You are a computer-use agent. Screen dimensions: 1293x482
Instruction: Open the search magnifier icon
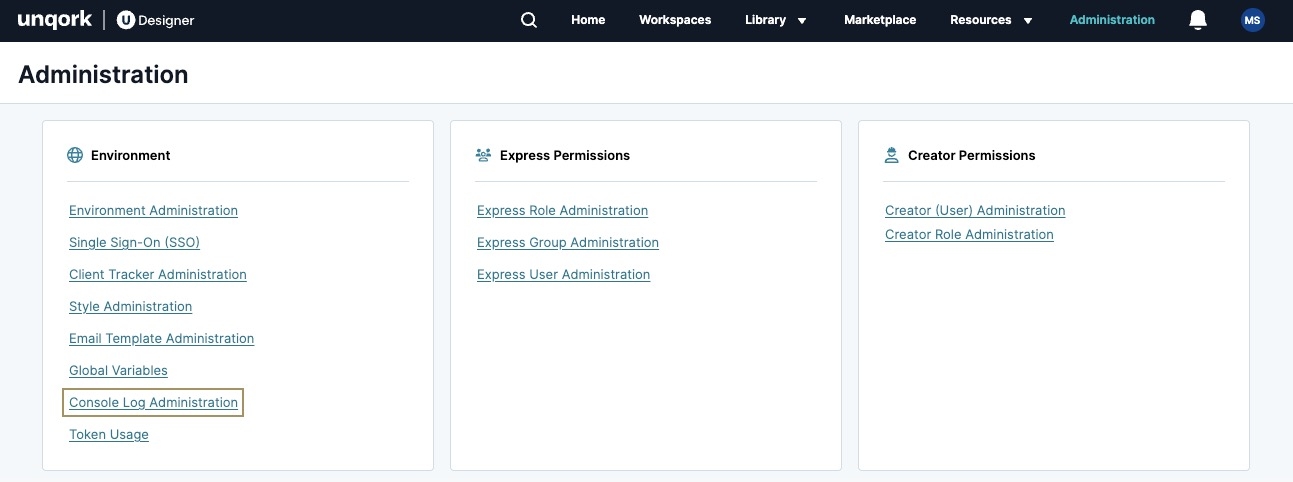(529, 20)
